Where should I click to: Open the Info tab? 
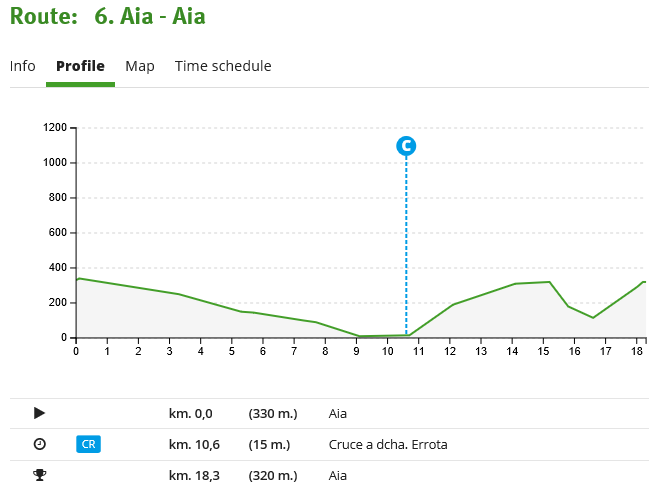[23, 66]
